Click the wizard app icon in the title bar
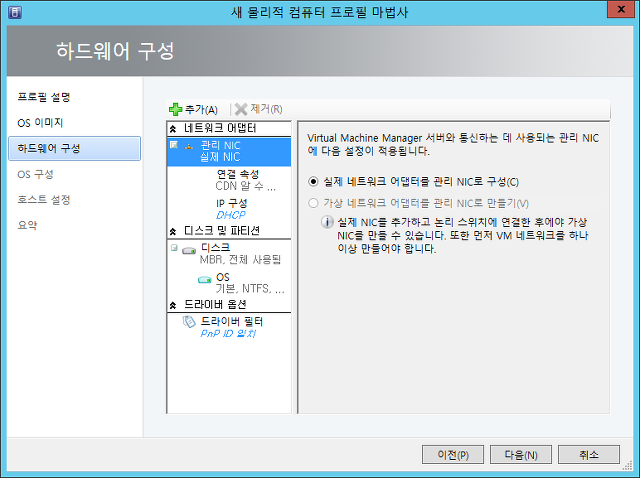The image size is (640, 478). (x=15, y=12)
